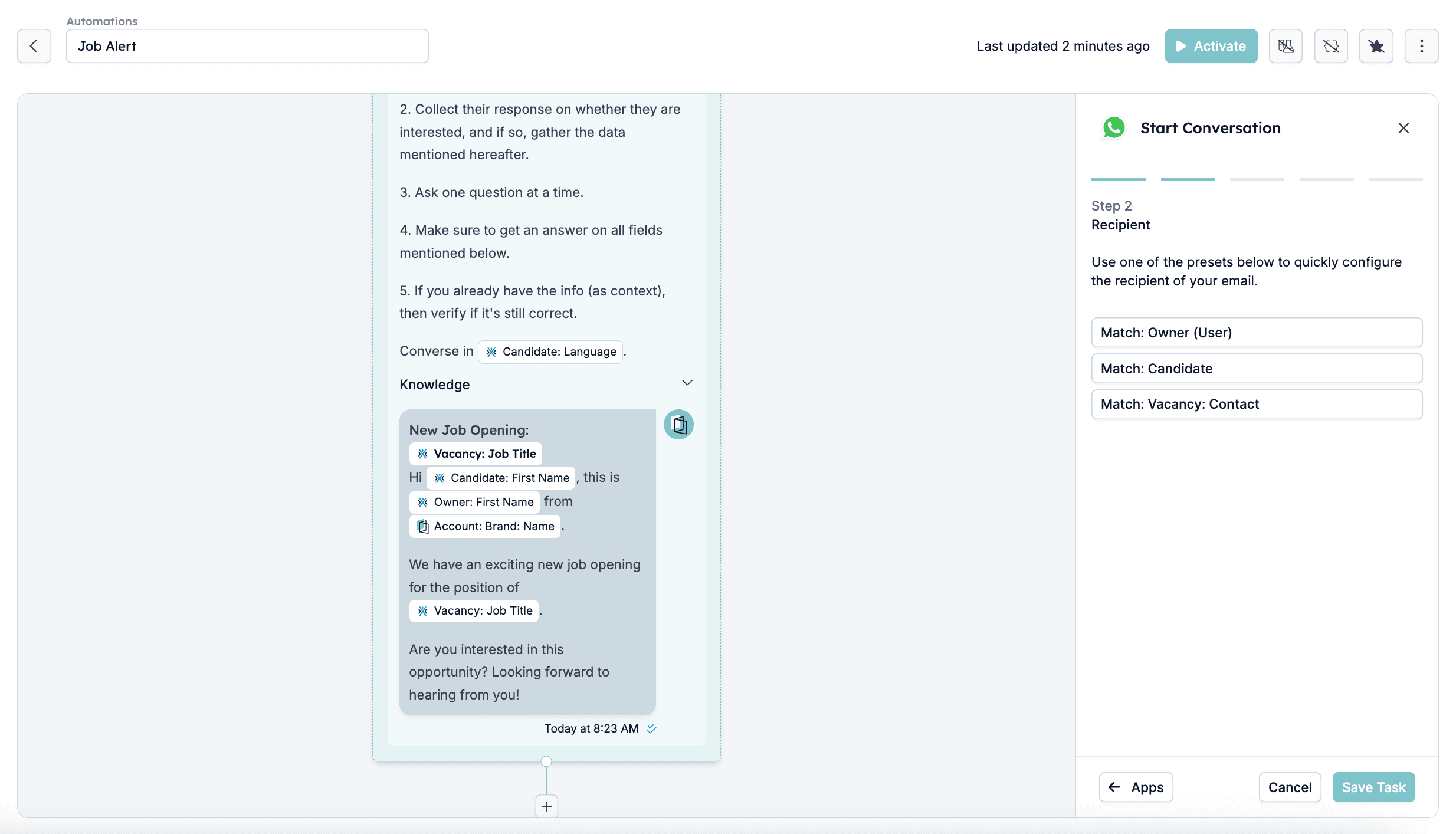Click the Account: Brand: Name variable chip

(485, 527)
